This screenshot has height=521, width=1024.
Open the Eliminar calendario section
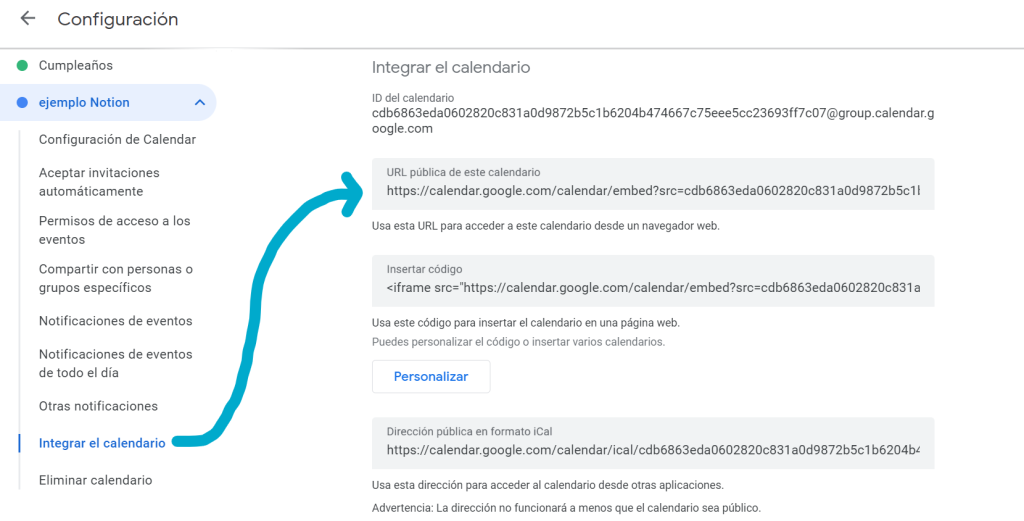pyautogui.click(x=95, y=480)
